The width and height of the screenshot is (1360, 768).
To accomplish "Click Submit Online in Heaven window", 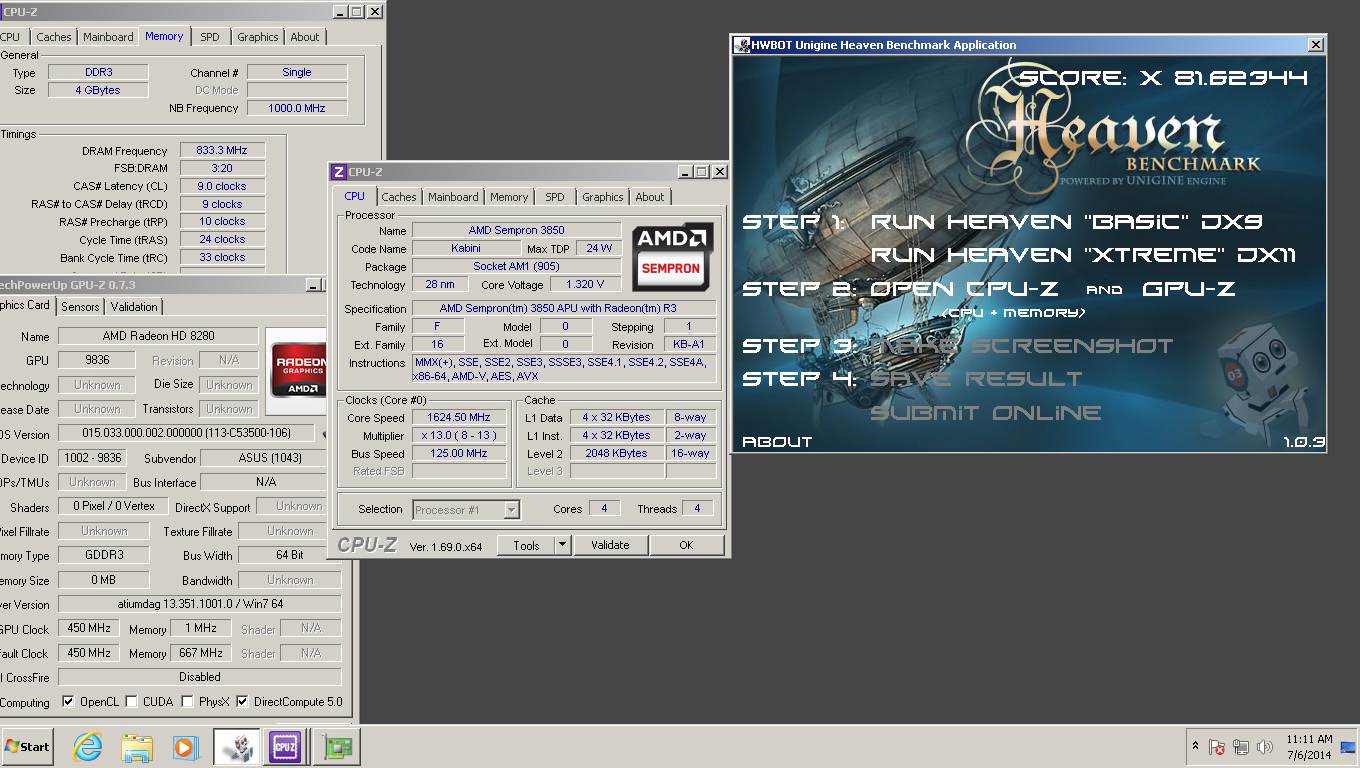I will click(x=986, y=412).
